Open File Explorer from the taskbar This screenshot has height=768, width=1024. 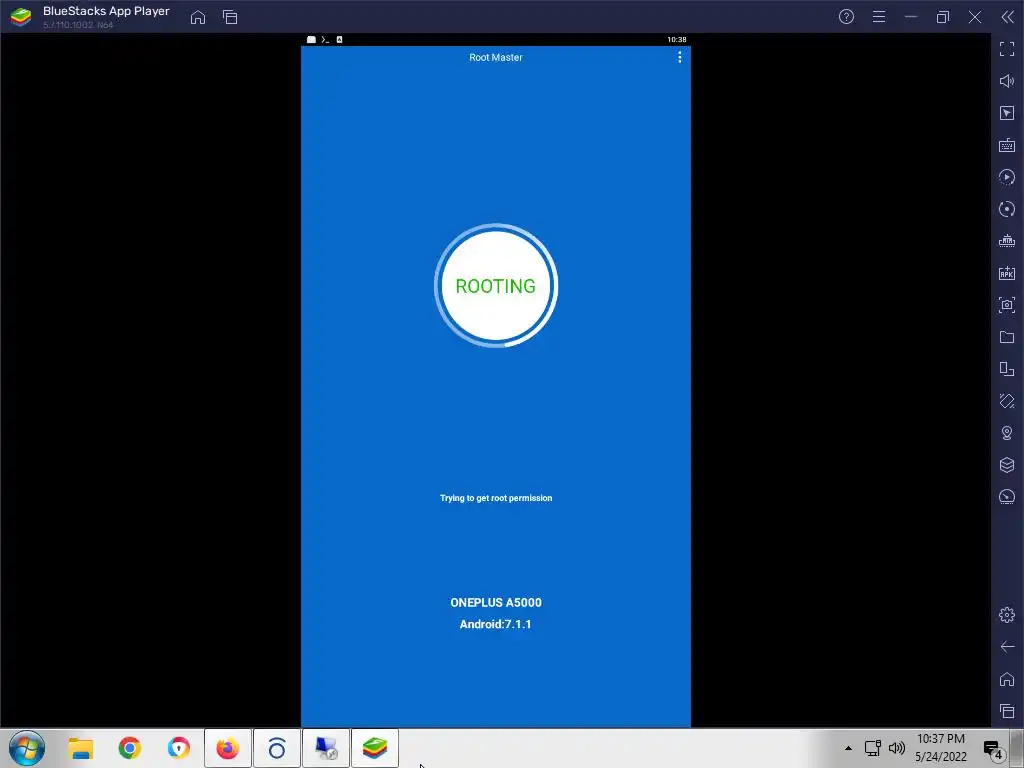(81, 748)
